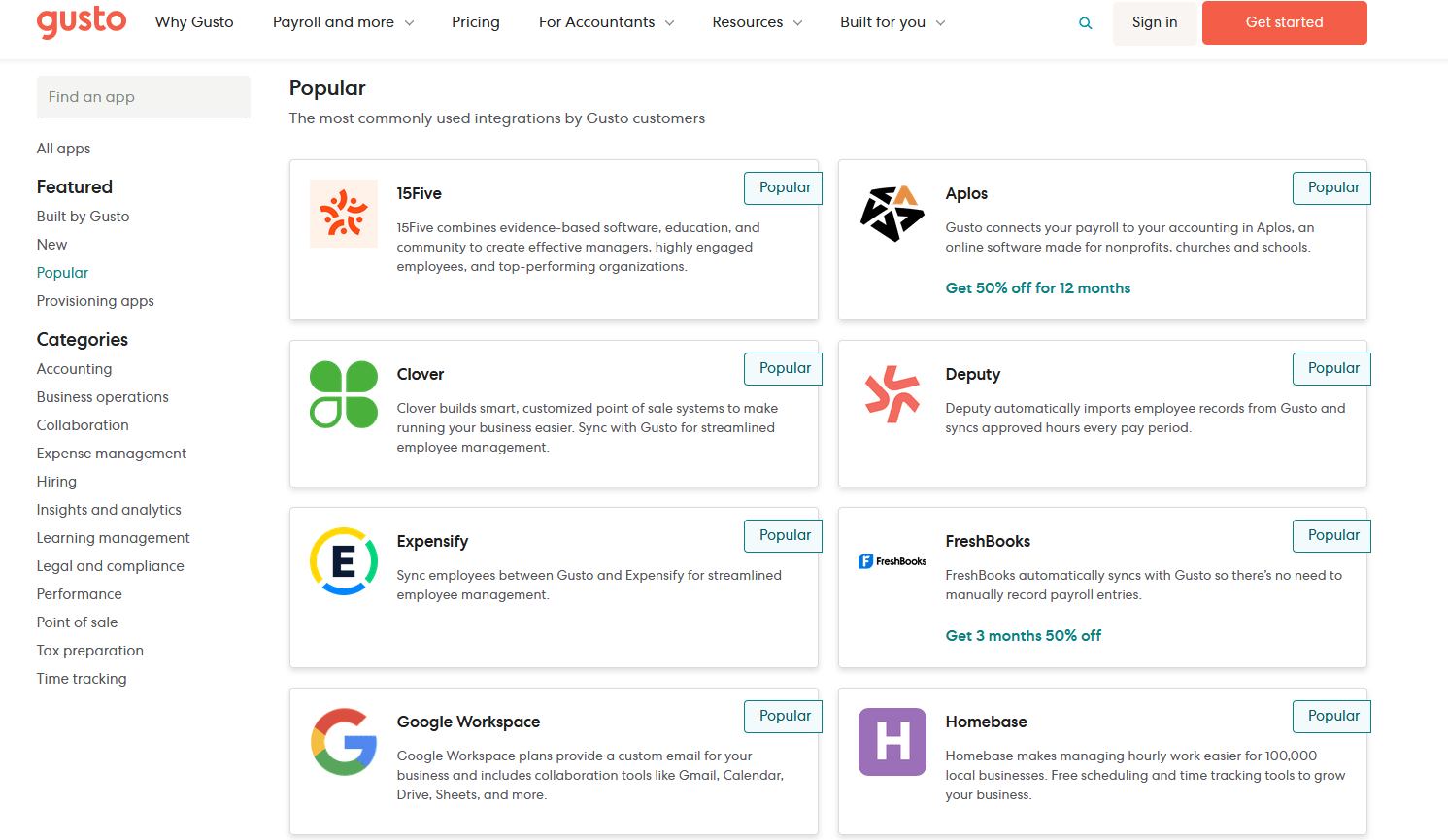Go to the Pricing page

point(476,22)
